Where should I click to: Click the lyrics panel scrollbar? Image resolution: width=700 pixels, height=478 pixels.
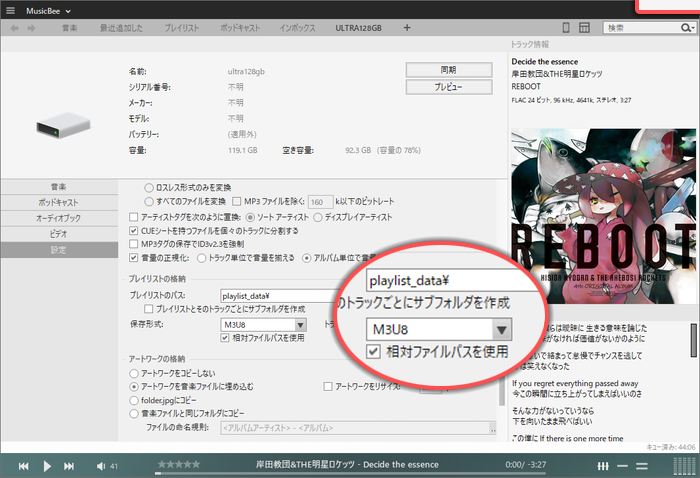(694, 340)
